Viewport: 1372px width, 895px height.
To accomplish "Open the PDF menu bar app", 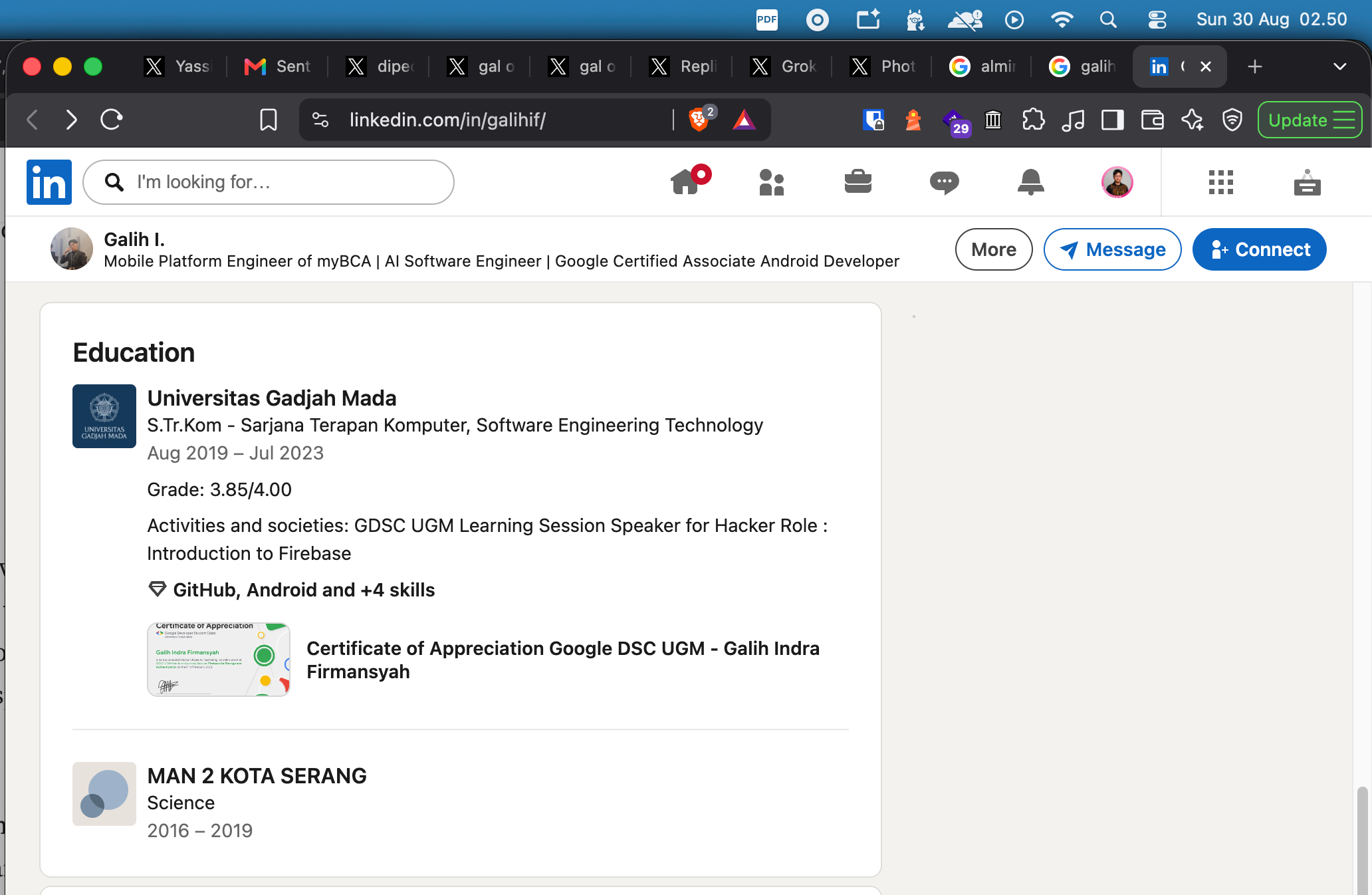I will tap(767, 20).
